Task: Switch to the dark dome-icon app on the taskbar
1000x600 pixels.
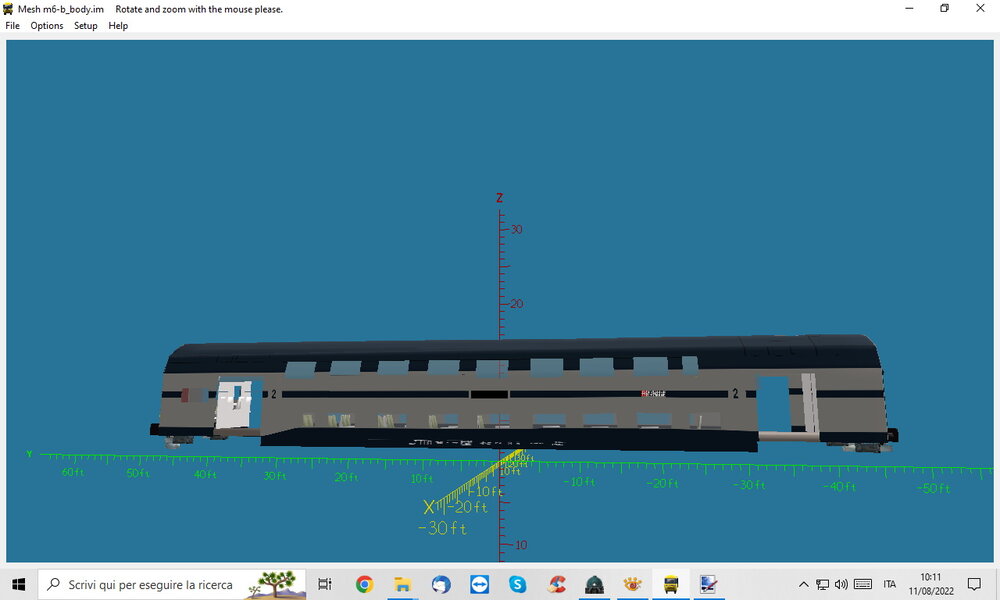Action: click(594, 584)
